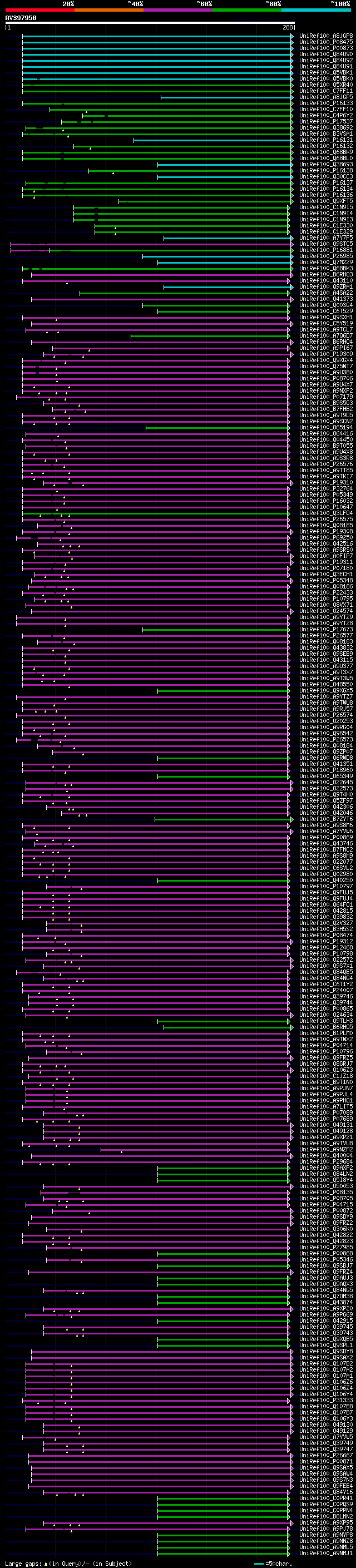This screenshot has width=356, height=1568.
Task: Click the ~40% identity scale label
Action: [135, 4]
